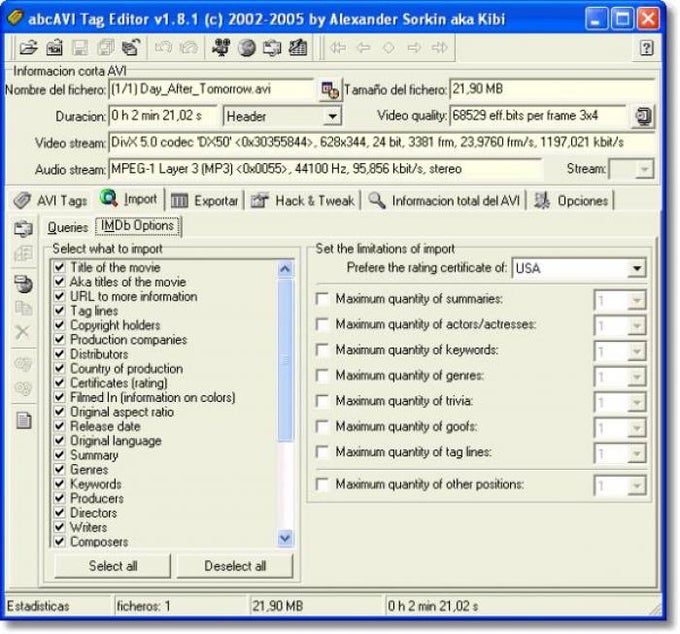The height and width of the screenshot is (634, 680).
Task: Click the Nombre del fichero field
Action: (211, 89)
